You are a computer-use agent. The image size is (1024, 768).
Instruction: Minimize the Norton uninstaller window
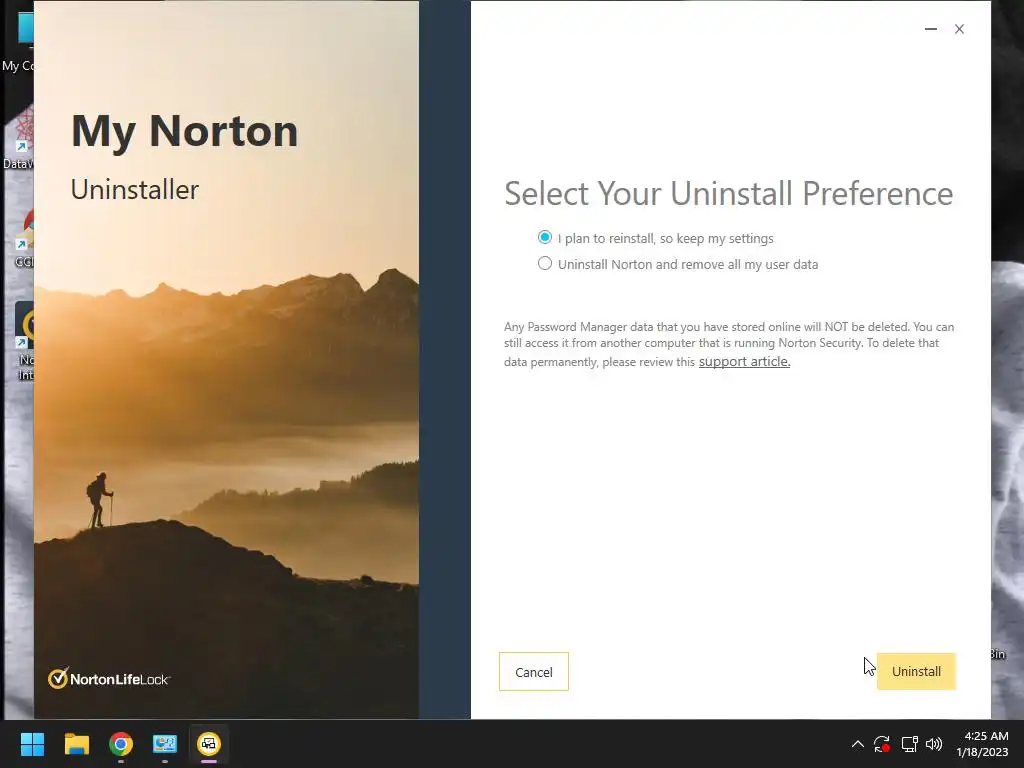click(931, 29)
